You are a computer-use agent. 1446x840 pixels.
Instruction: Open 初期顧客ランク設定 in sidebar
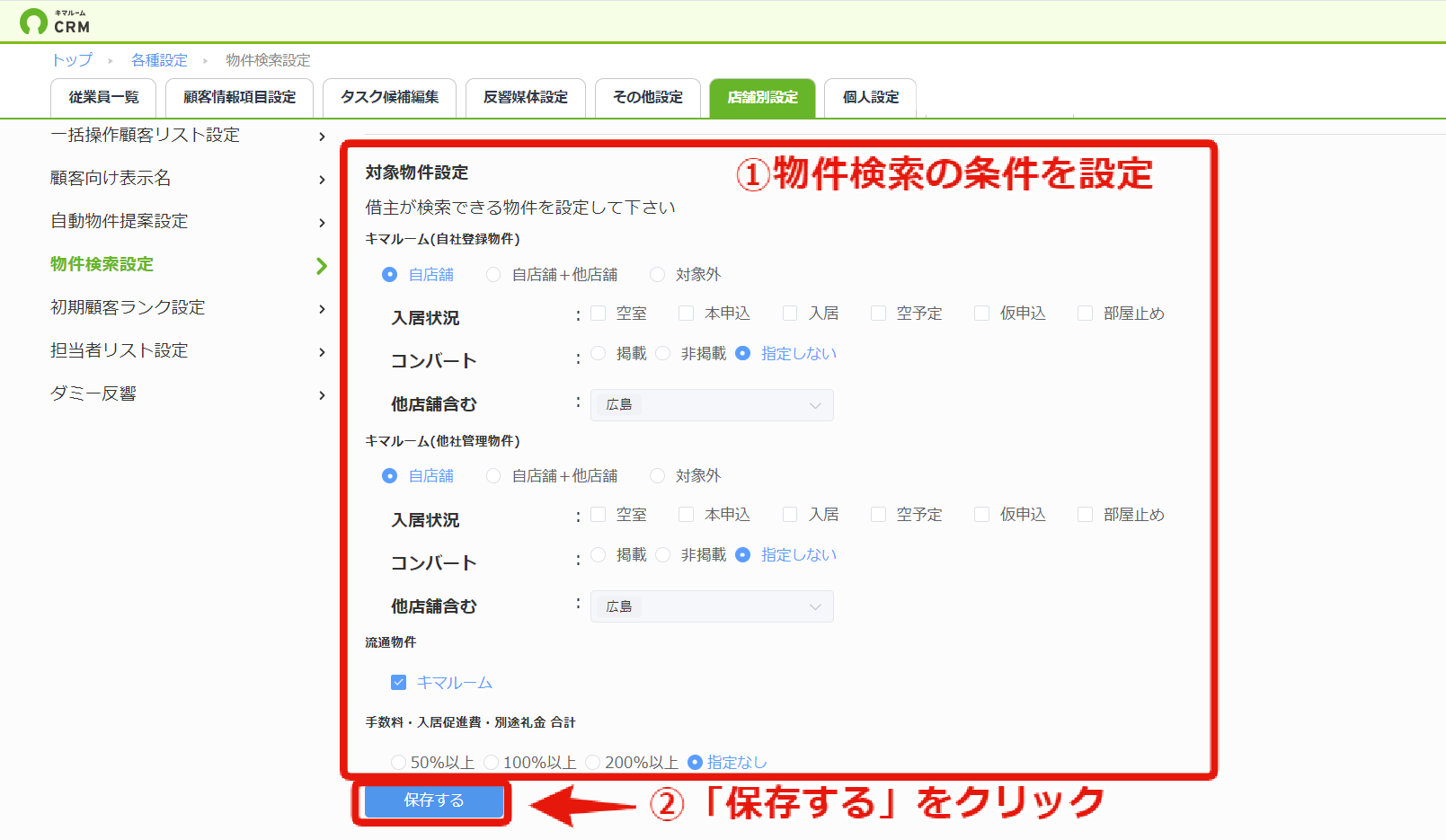pyautogui.click(x=128, y=307)
